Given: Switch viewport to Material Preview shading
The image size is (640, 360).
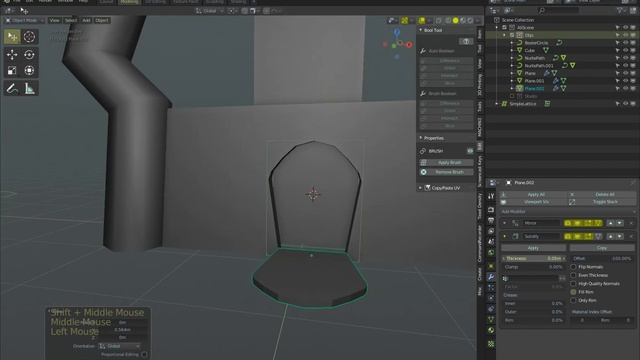Looking at the screenshot, I should click(463, 20).
